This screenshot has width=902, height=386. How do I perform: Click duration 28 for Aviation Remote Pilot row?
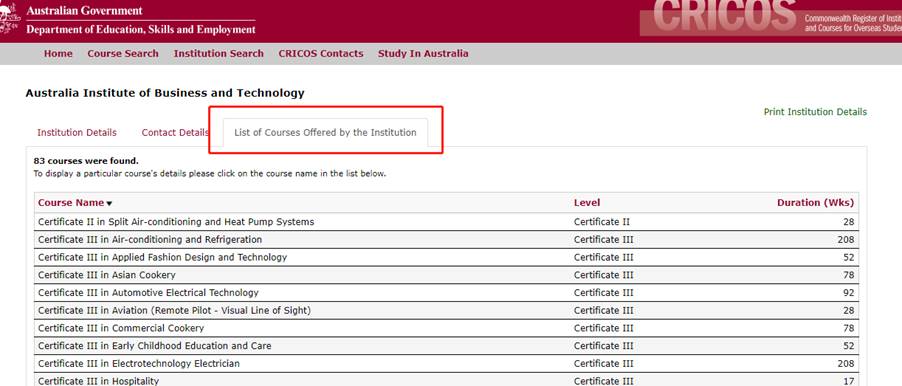[x=849, y=310]
